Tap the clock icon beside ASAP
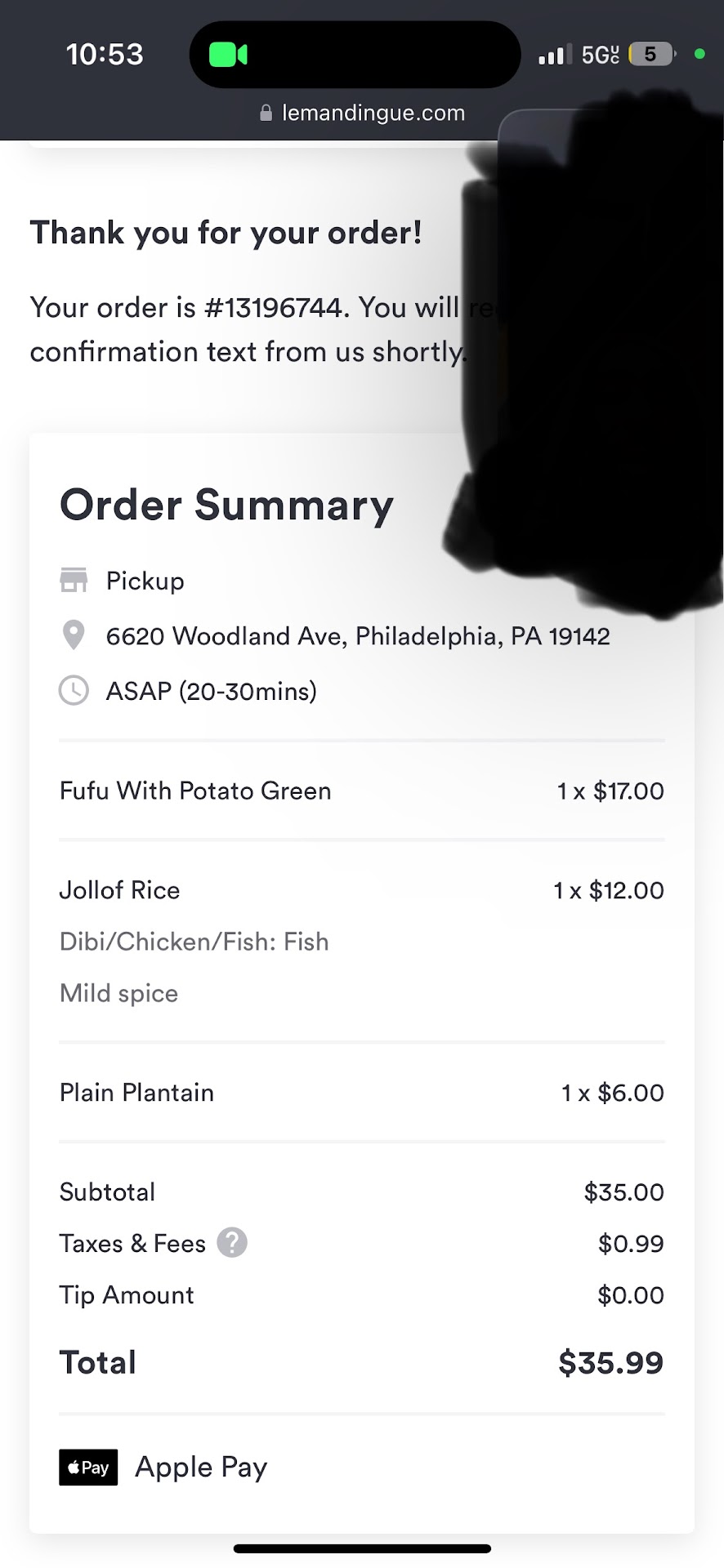This screenshot has width=724, height=1568. [74, 691]
